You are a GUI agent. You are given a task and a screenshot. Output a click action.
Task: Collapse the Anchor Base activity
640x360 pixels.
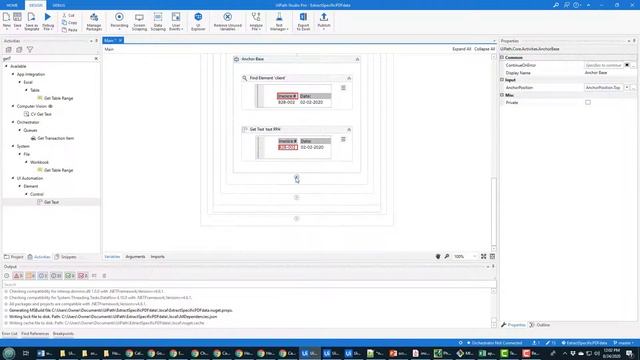click(357, 59)
